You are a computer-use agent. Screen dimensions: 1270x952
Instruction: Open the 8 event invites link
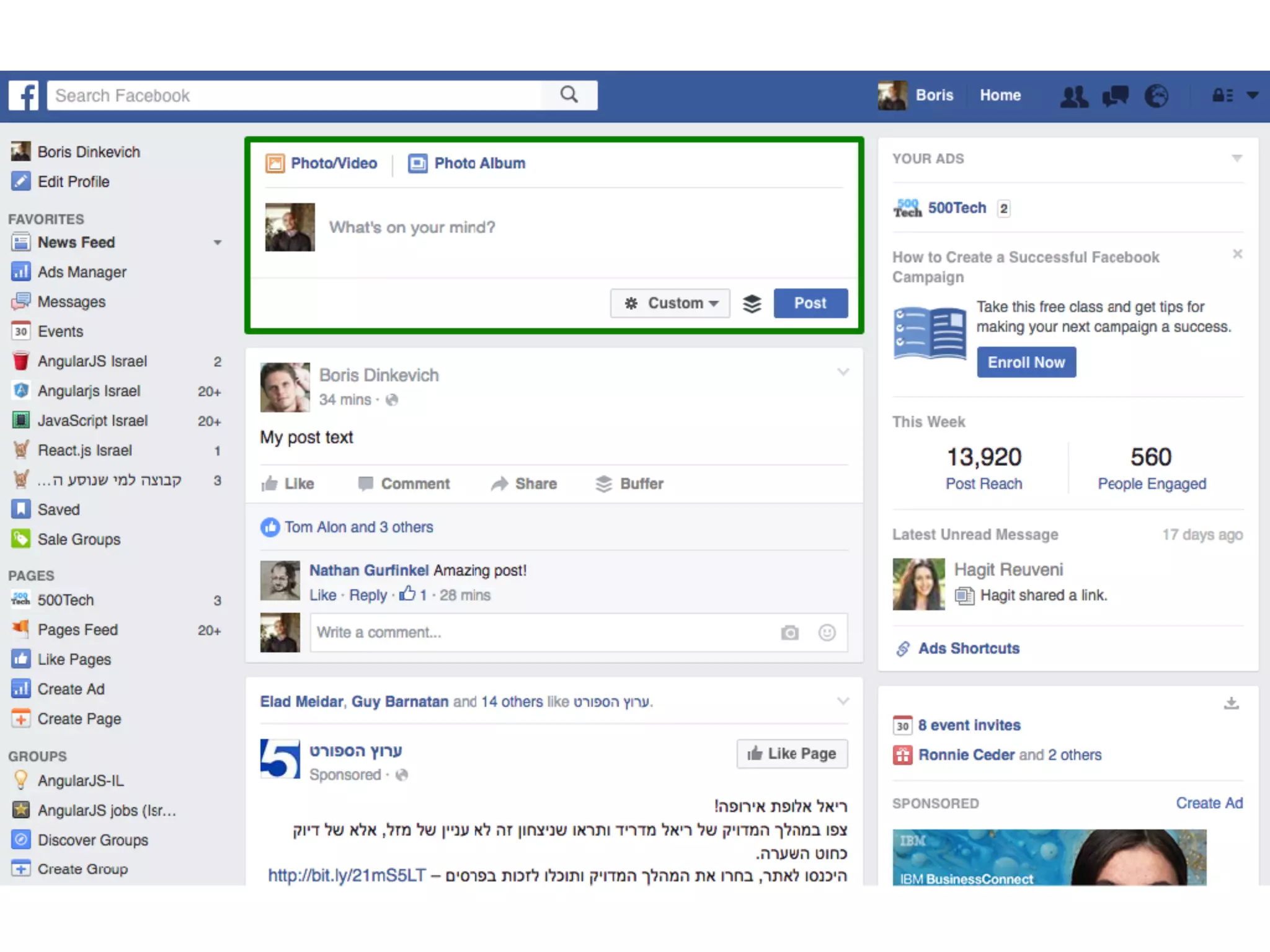(969, 725)
